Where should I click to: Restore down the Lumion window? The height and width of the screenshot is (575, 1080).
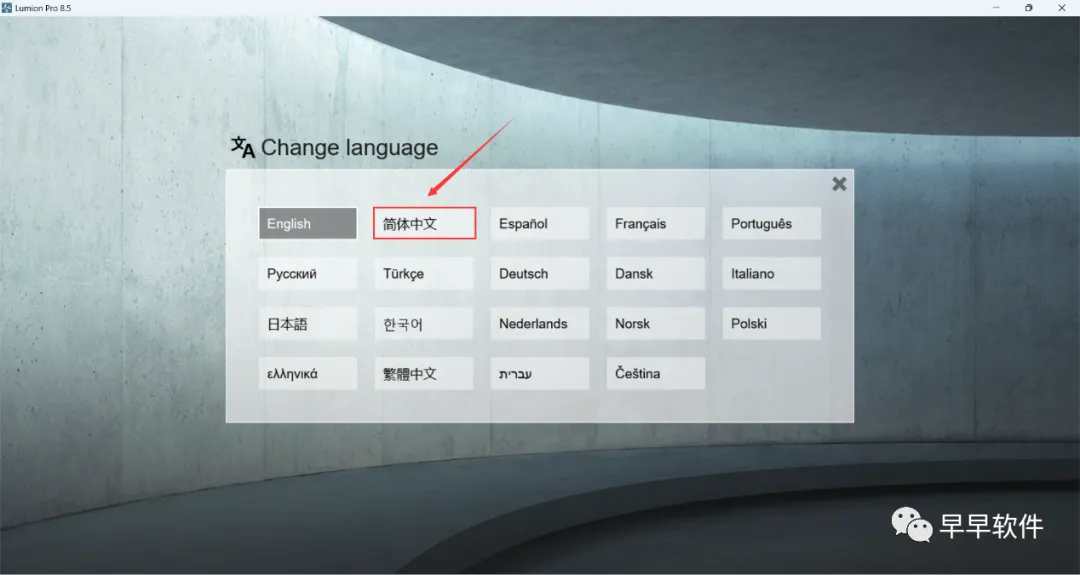pos(1028,8)
